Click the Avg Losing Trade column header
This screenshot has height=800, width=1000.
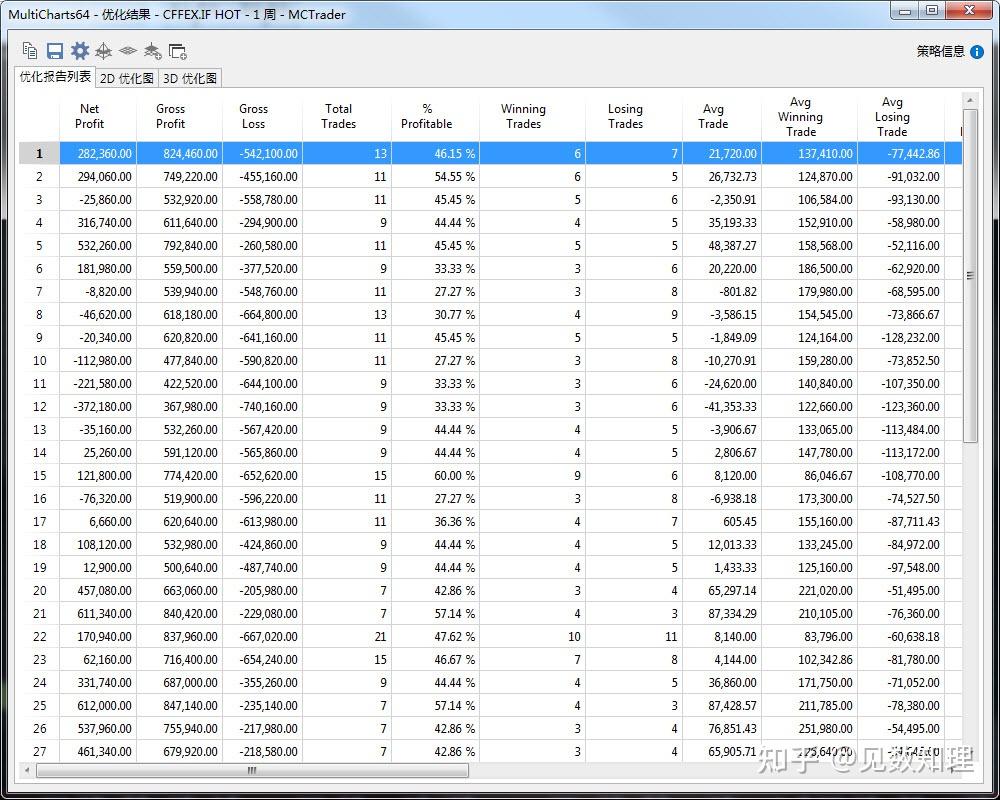(892, 117)
